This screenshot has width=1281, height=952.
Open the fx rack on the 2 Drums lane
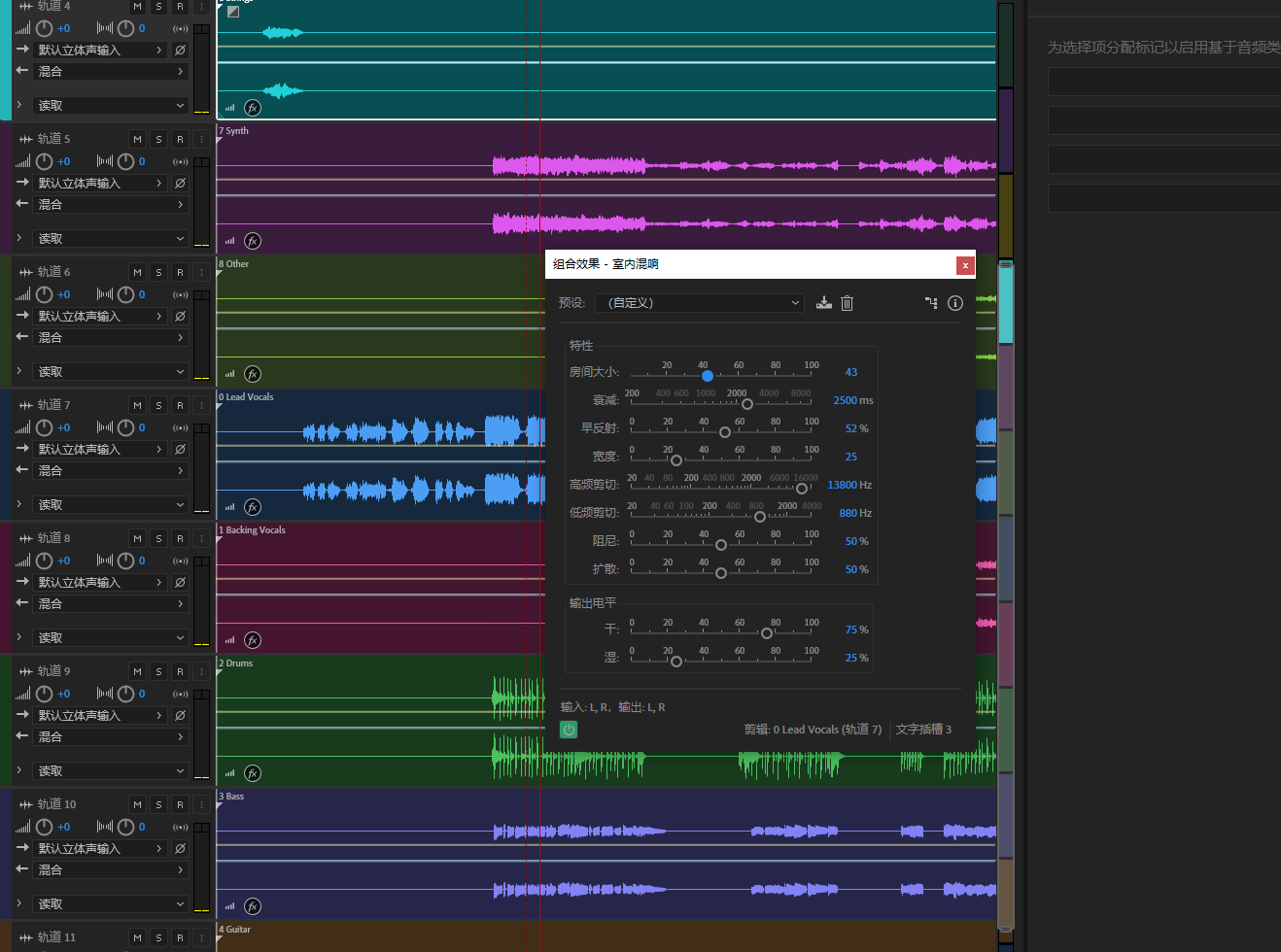(253, 773)
